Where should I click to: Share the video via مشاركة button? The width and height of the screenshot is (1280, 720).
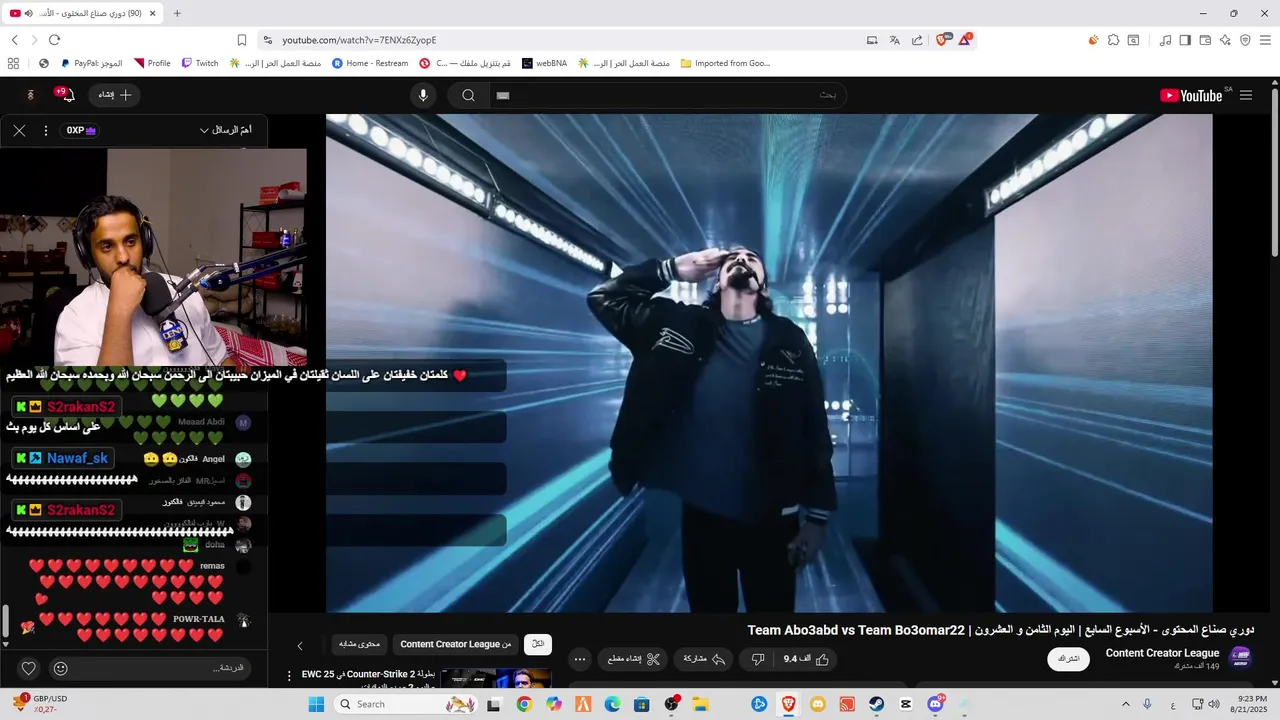[x=704, y=659]
